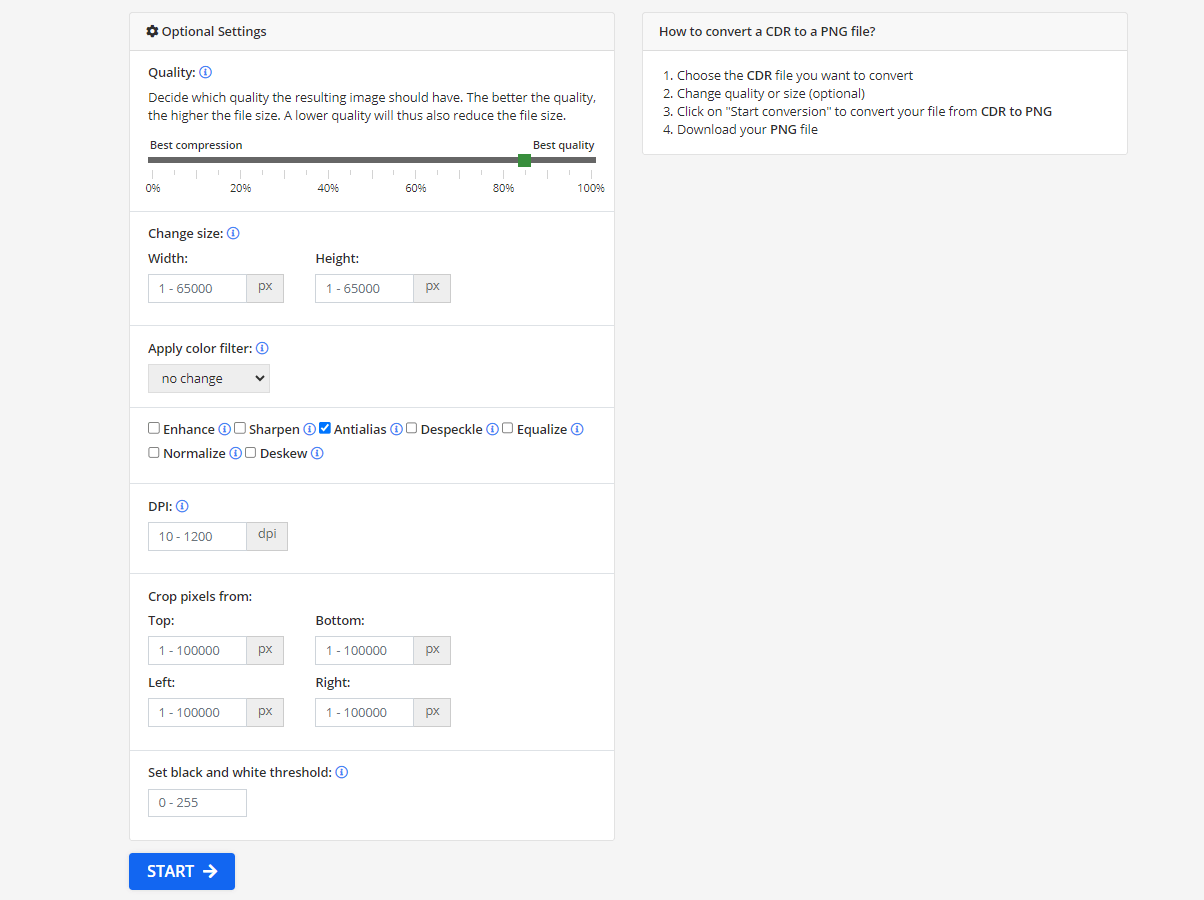Focus the Width input field
Image resolution: width=1204 pixels, height=900 pixels.
pyautogui.click(x=198, y=288)
